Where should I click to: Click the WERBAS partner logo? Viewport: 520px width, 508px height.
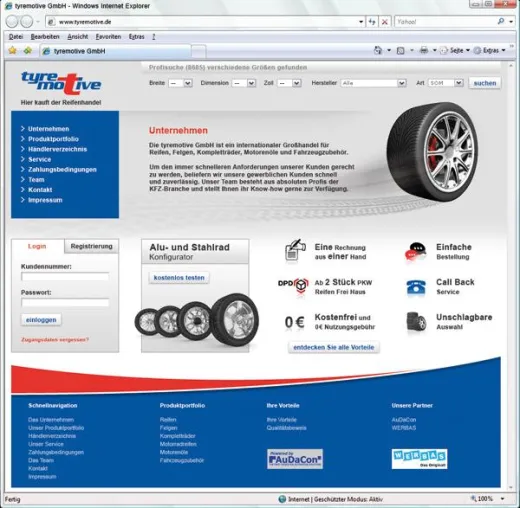[x=419, y=459]
